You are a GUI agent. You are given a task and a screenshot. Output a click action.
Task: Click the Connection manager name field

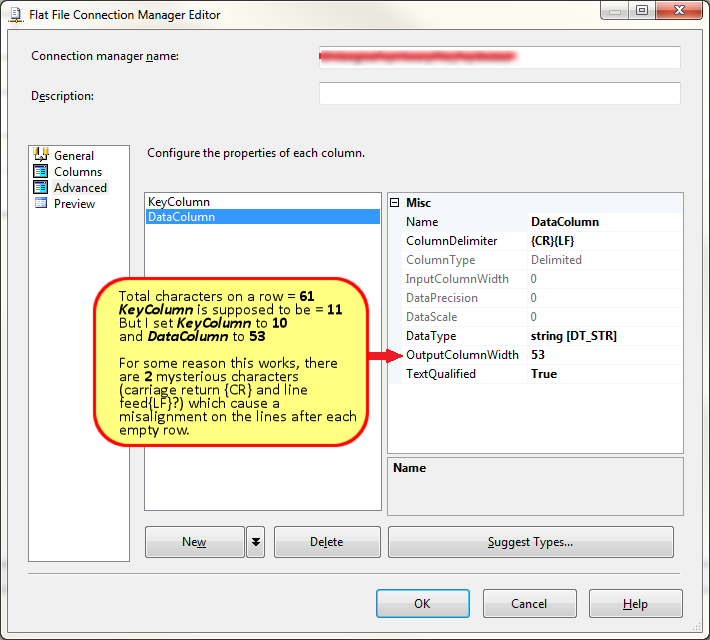click(x=499, y=57)
